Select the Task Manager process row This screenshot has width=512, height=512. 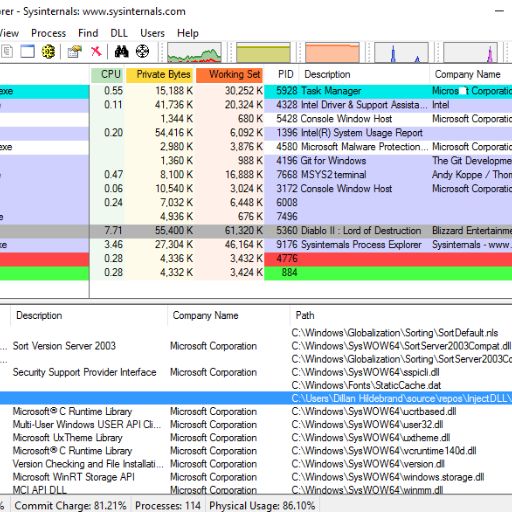[256, 91]
